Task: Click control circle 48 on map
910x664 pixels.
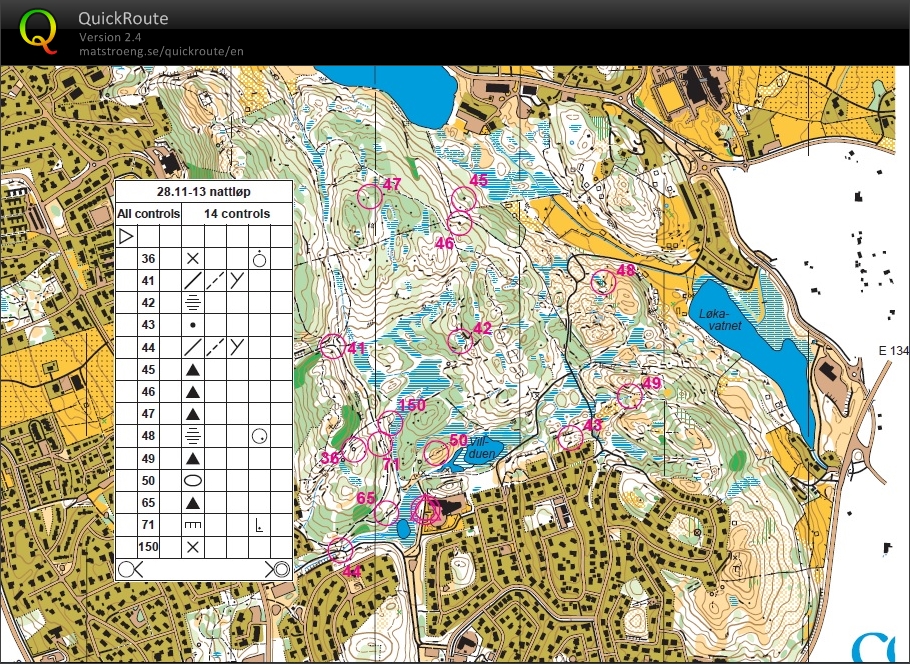Action: [603, 283]
